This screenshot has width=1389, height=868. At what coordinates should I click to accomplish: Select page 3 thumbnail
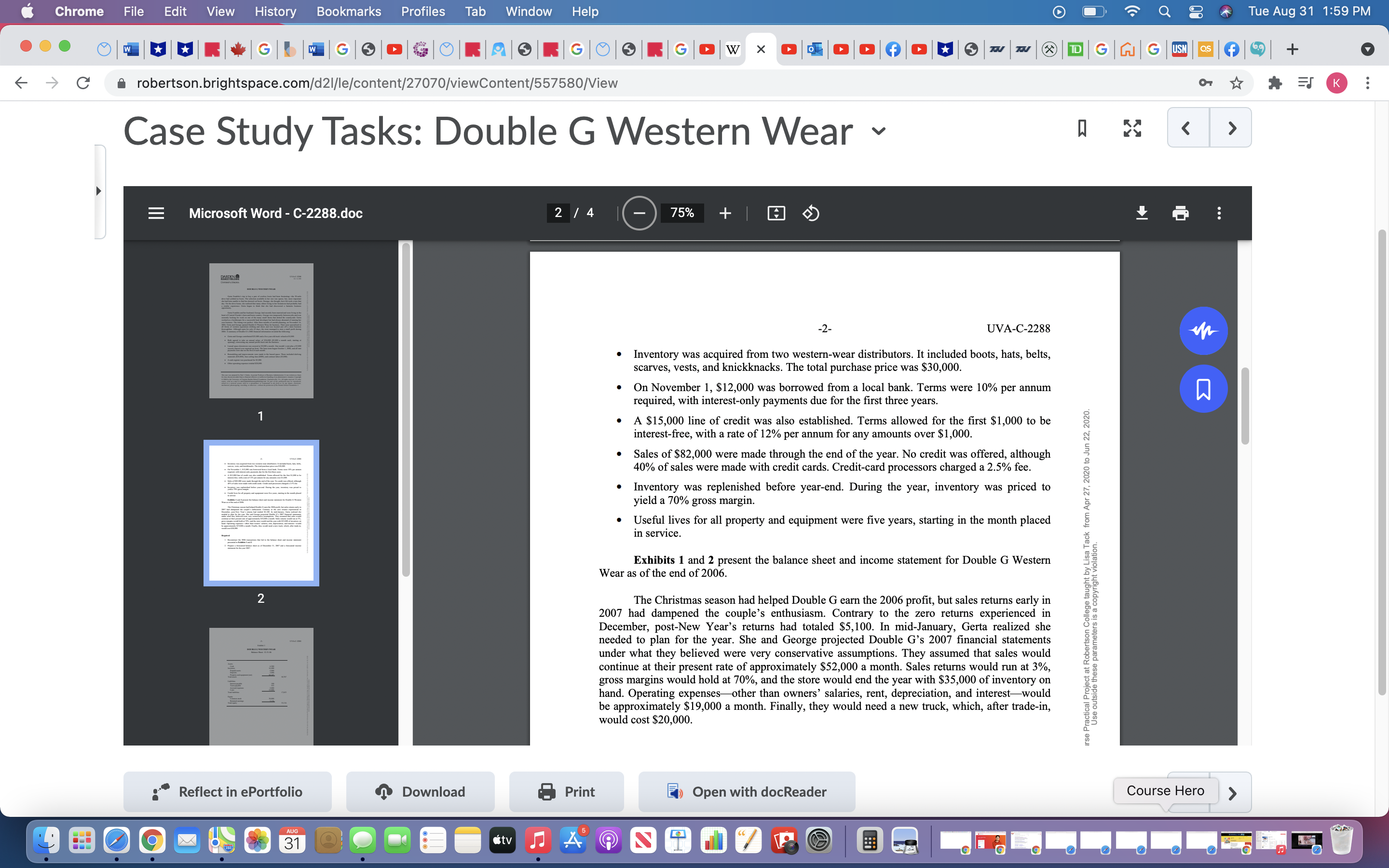coord(261,687)
